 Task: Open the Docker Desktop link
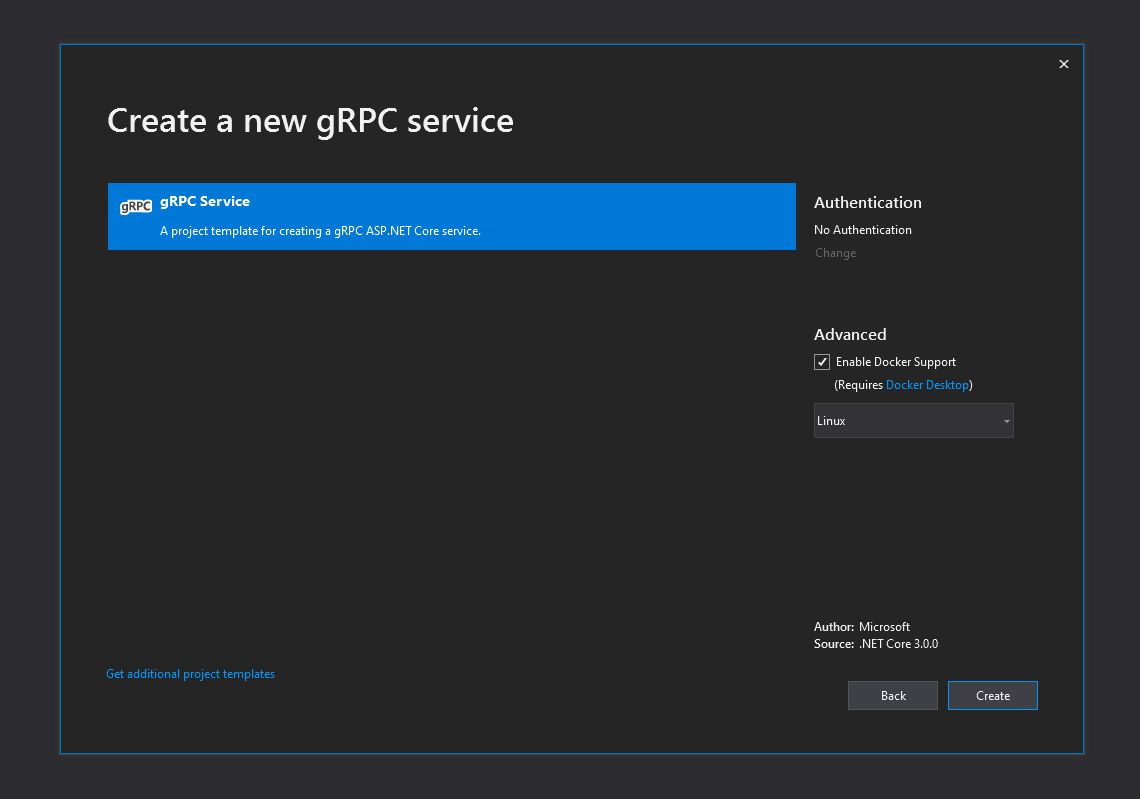(x=927, y=385)
